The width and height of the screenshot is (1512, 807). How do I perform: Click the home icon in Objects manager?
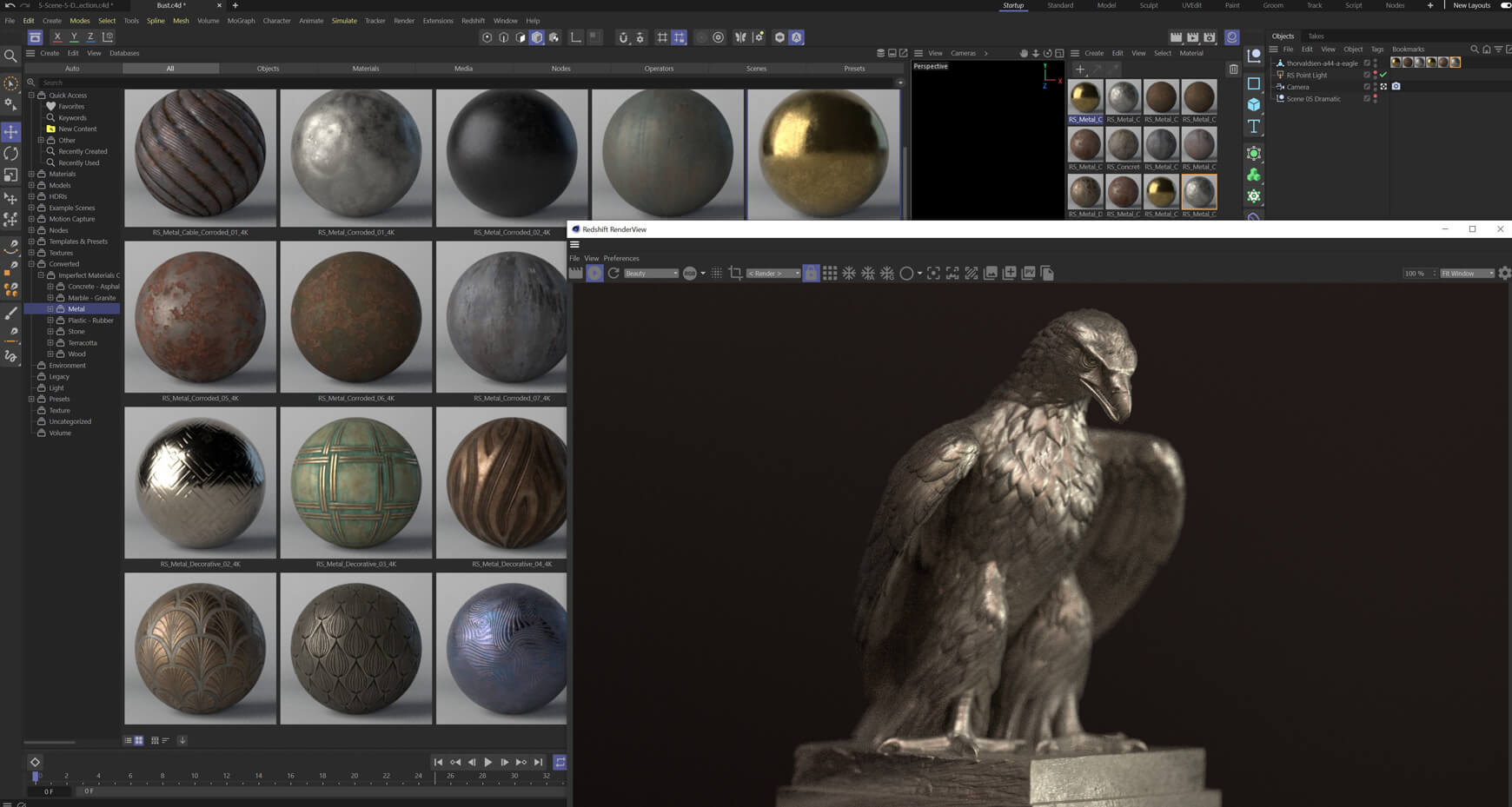1486,50
